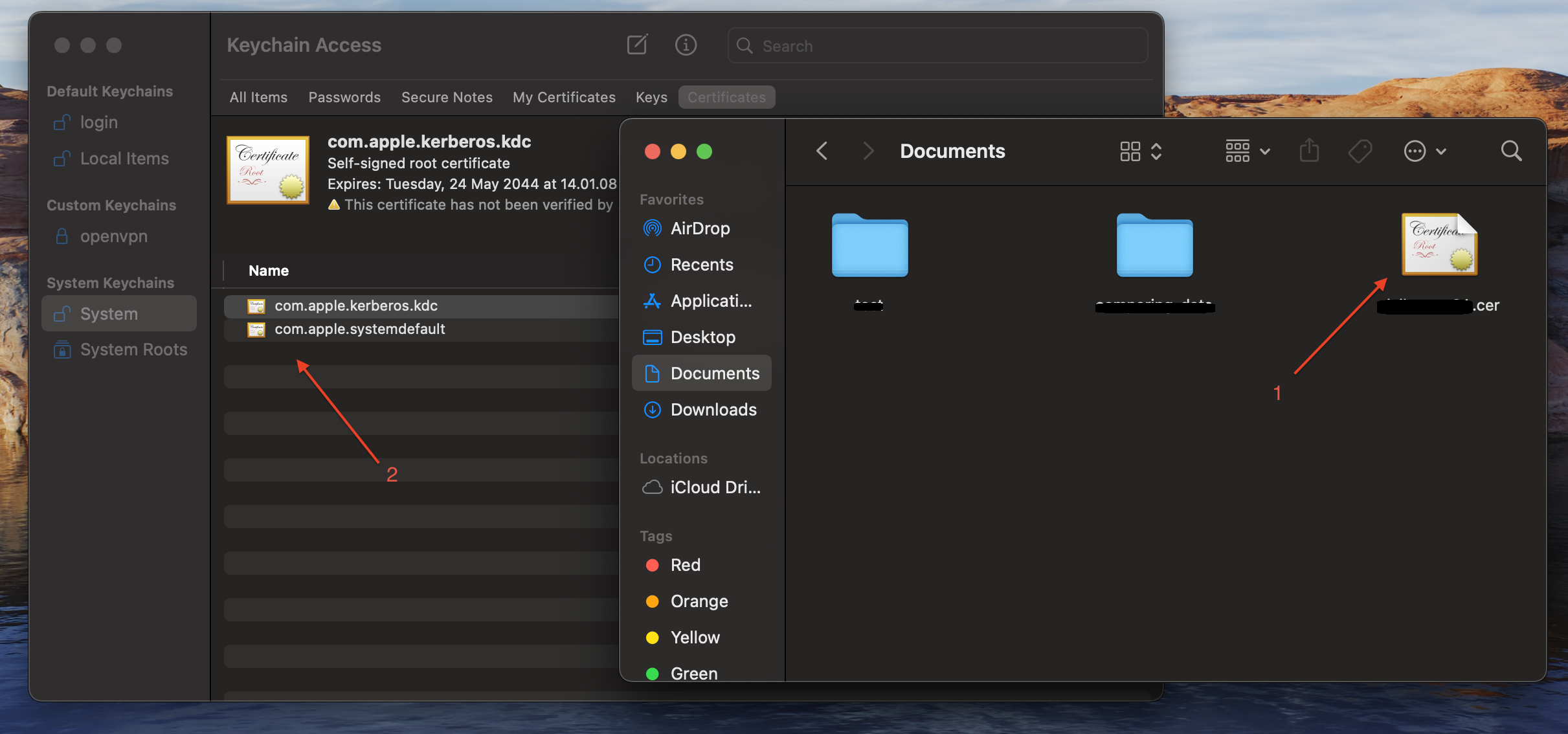Screen dimensions: 1568x734
Task: Select Documents in the Finder sidebar
Action: pyautogui.click(x=702, y=373)
